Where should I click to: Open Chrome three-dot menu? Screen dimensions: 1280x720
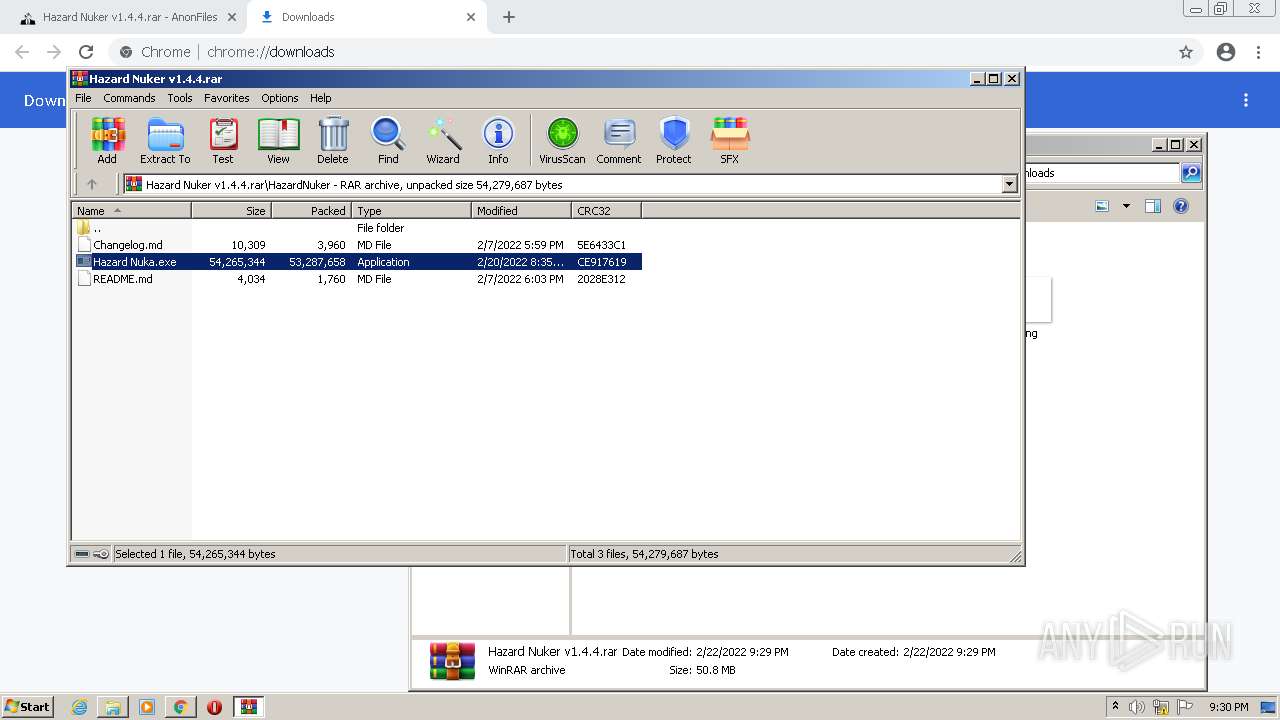[1258, 52]
